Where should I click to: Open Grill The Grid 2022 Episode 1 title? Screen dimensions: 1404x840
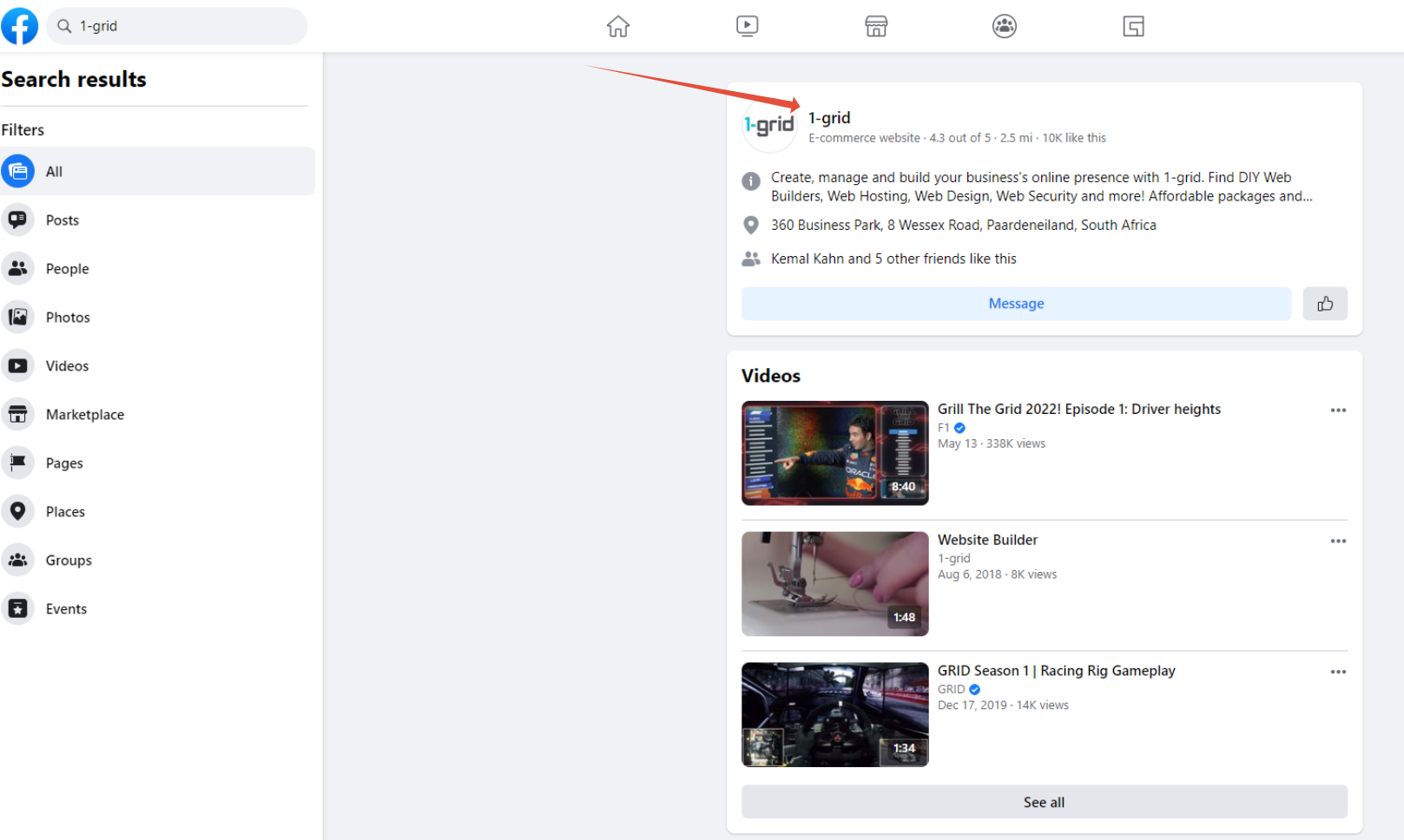point(1079,409)
